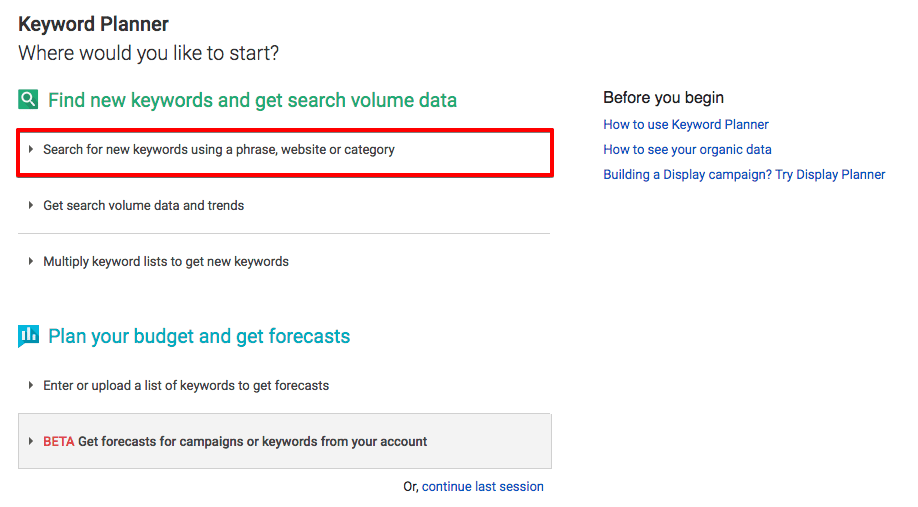The image size is (918, 507).
Task: Click the continue last session link
Action: tap(483, 487)
